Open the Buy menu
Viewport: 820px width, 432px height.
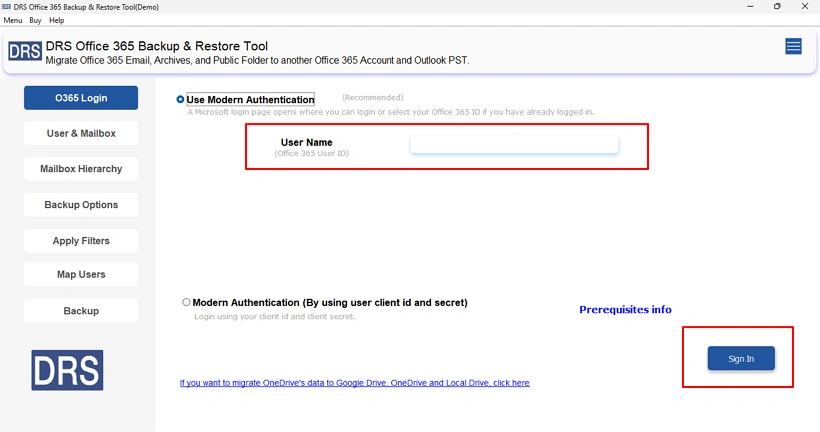pyautogui.click(x=35, y=20)
